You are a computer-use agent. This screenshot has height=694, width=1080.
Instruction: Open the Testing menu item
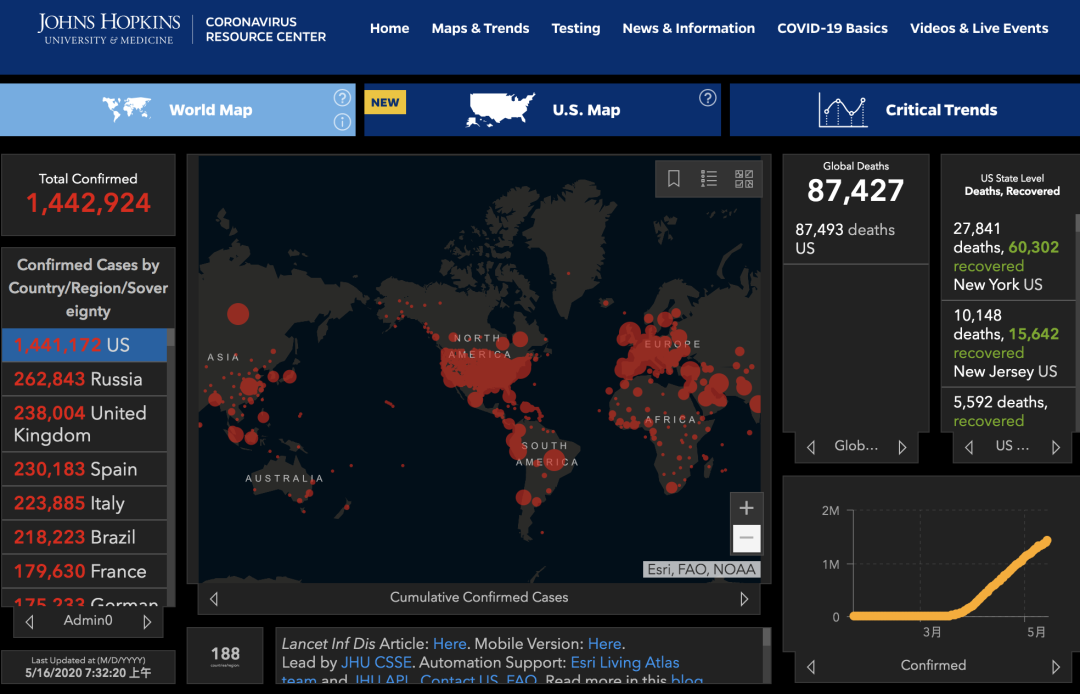(x=576, y=28)
